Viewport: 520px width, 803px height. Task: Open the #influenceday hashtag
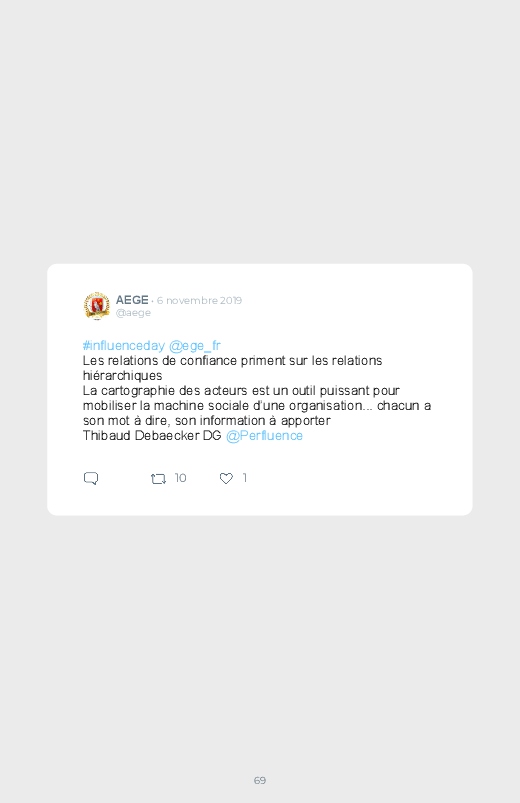tap(124, 346)
